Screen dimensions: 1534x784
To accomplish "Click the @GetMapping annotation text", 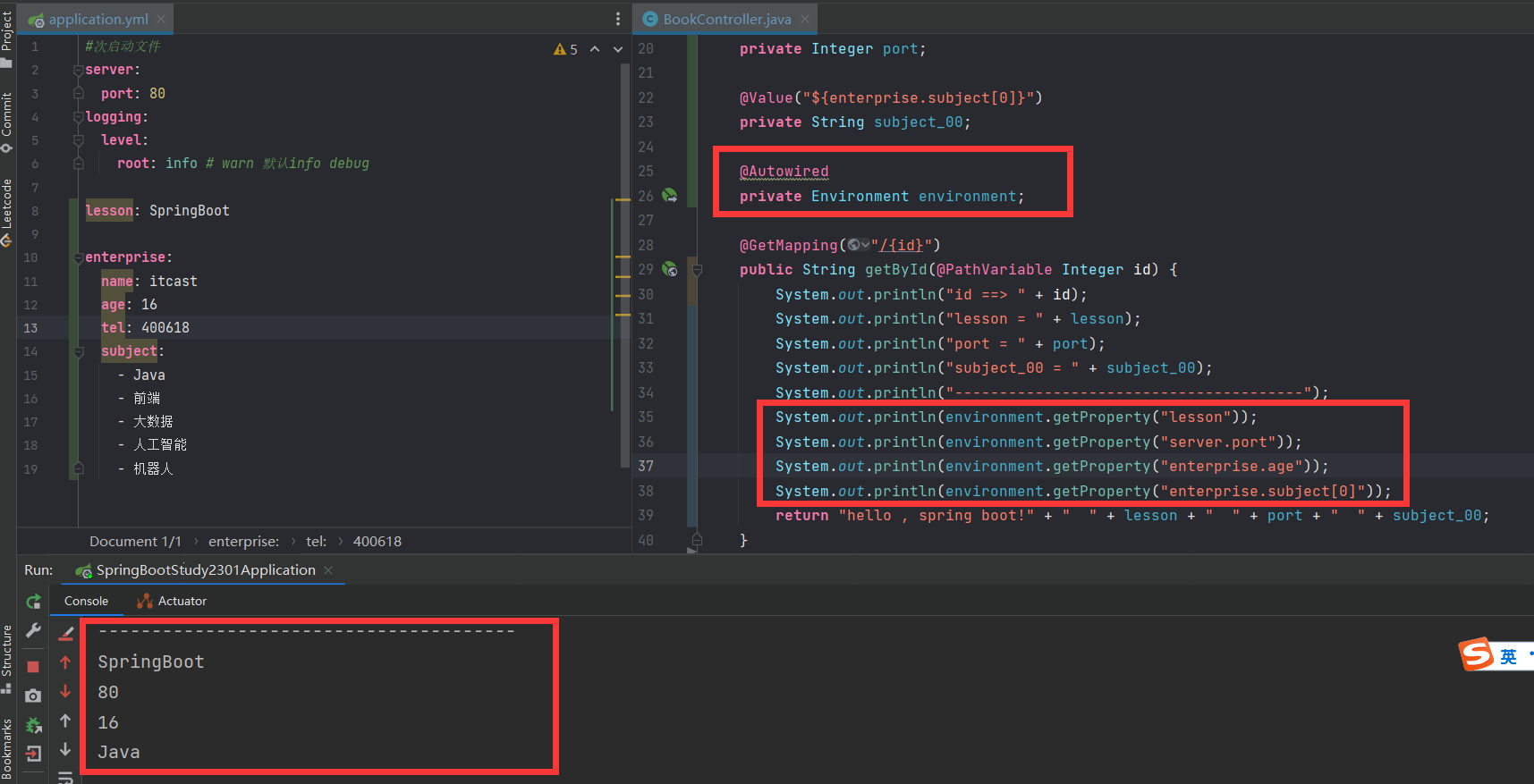I will pyautogui.click(x=788, y=245).
